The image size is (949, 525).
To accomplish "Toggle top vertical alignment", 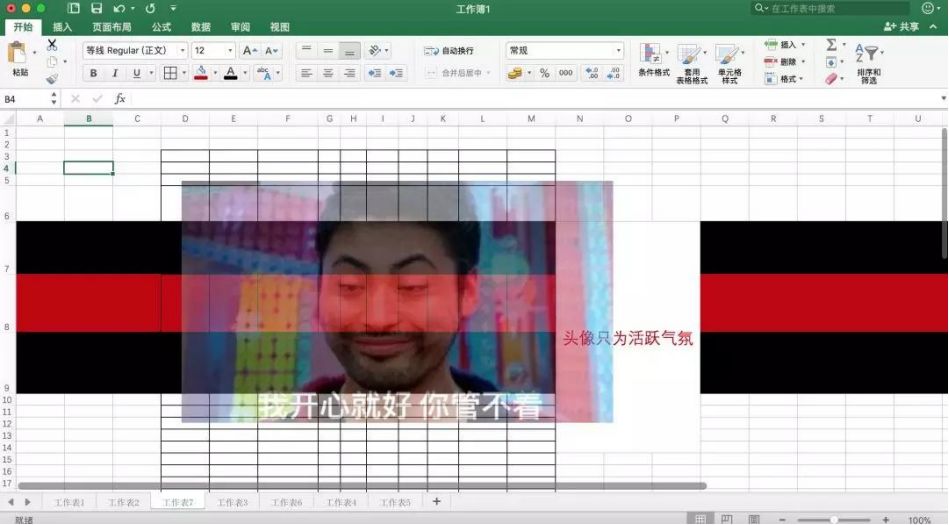I will tap(306, 50).
